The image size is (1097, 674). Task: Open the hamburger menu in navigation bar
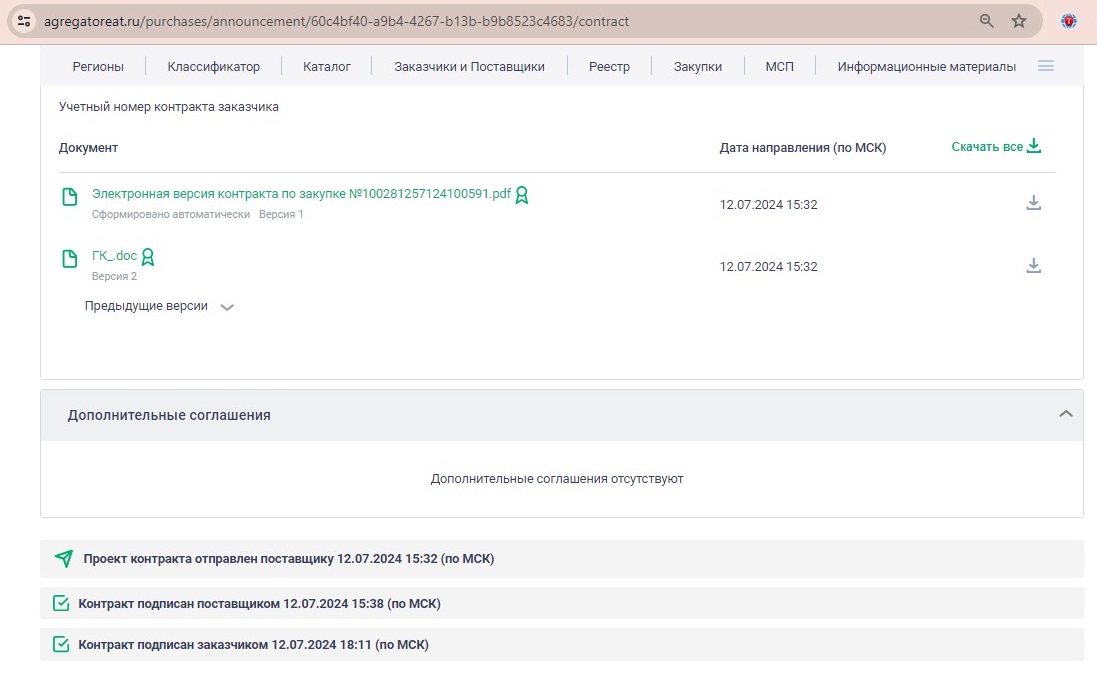point(1046,66)
